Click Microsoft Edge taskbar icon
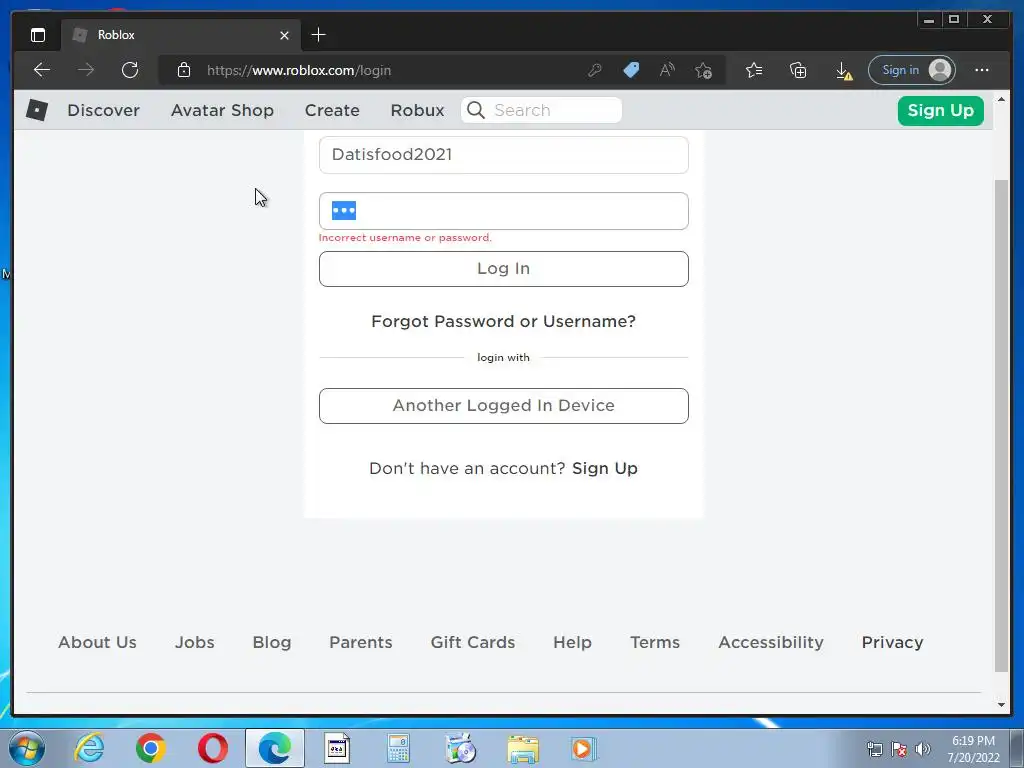1024x768 pixels. 275,748
